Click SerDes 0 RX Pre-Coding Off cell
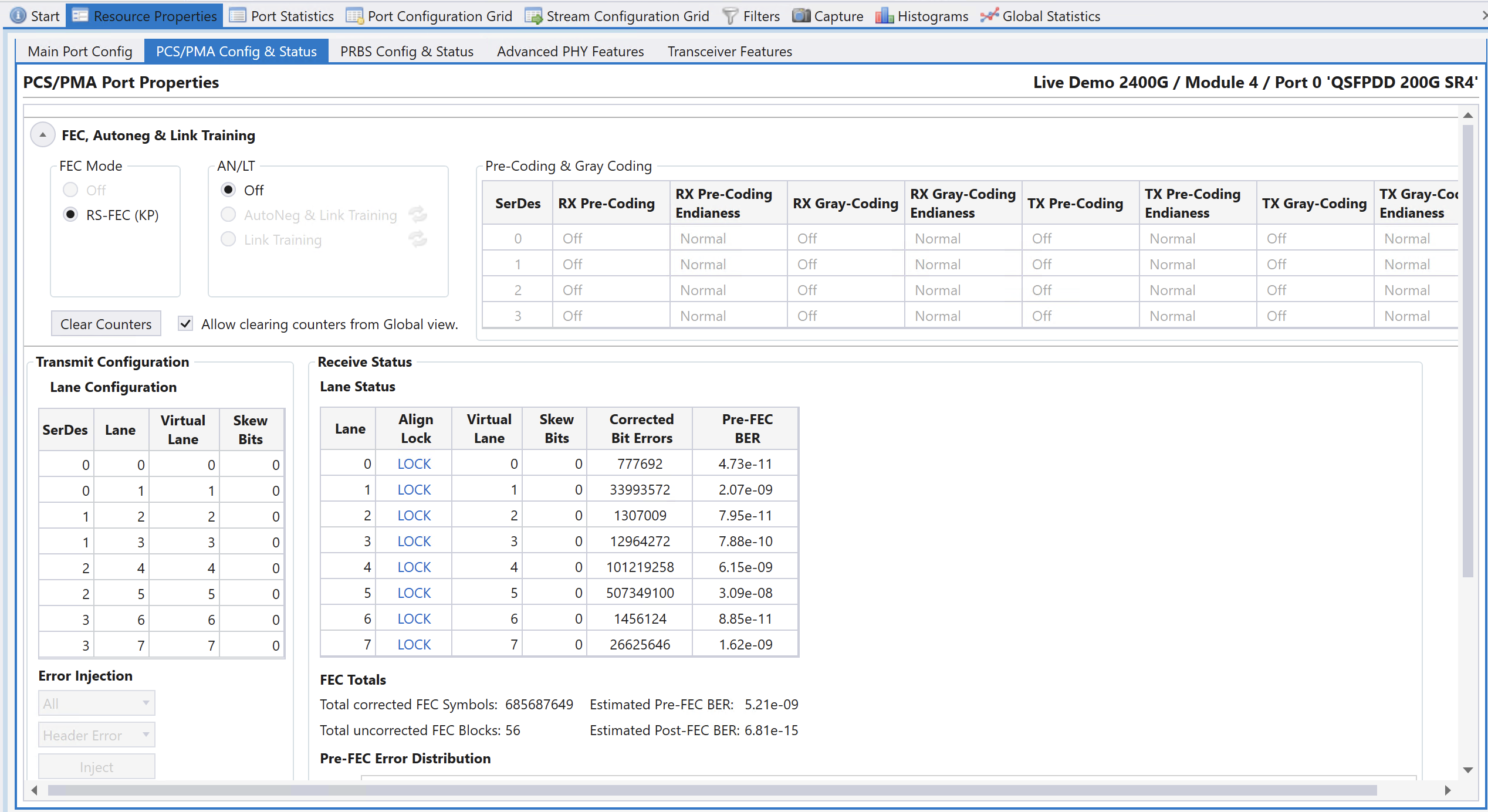This screenshot has width=1488, height=812. (x=611, y=238)
